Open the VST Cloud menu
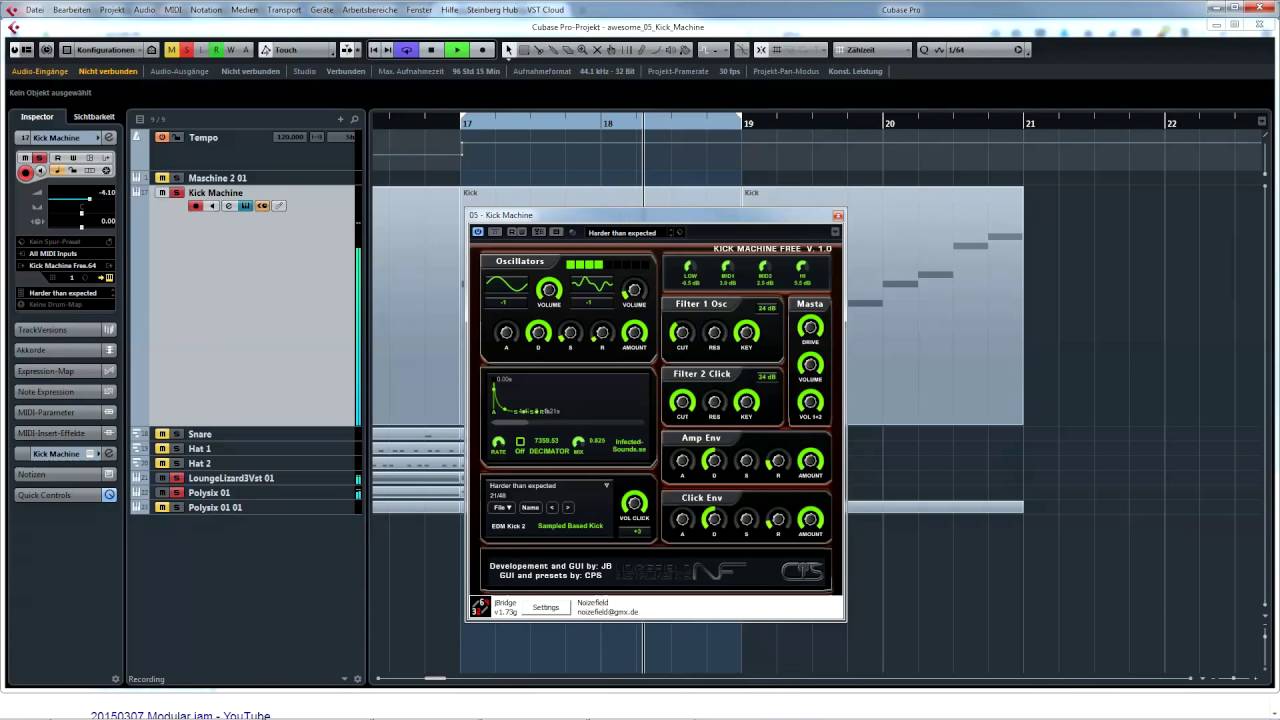This screenshot has height=720, width=1280. pos(546,10)
